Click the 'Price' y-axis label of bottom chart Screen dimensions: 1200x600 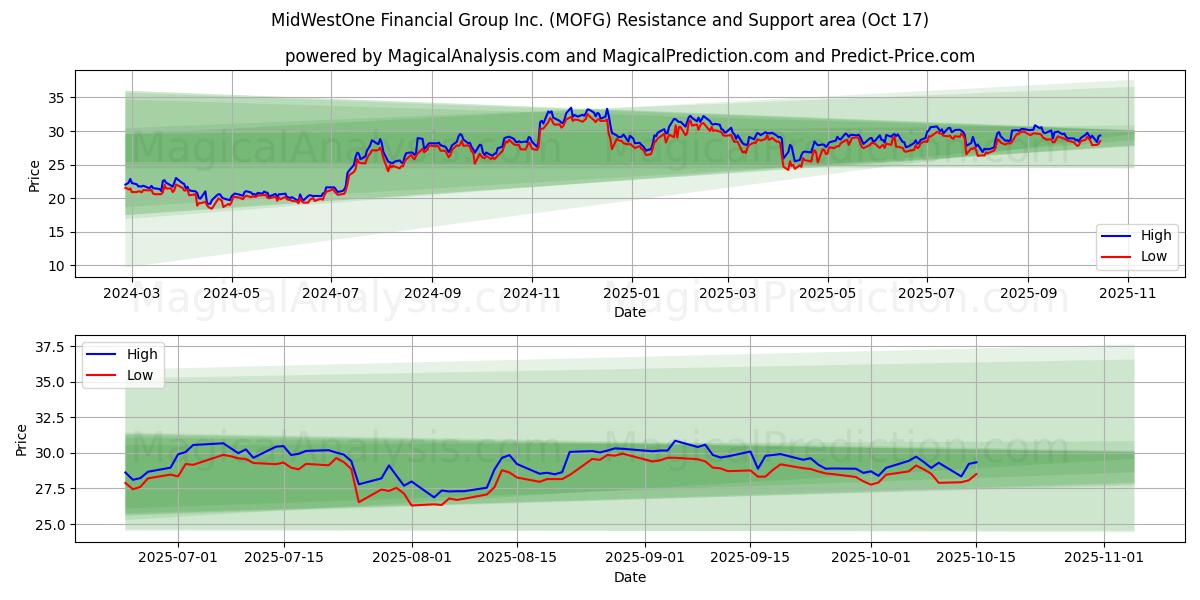(22, 440)
